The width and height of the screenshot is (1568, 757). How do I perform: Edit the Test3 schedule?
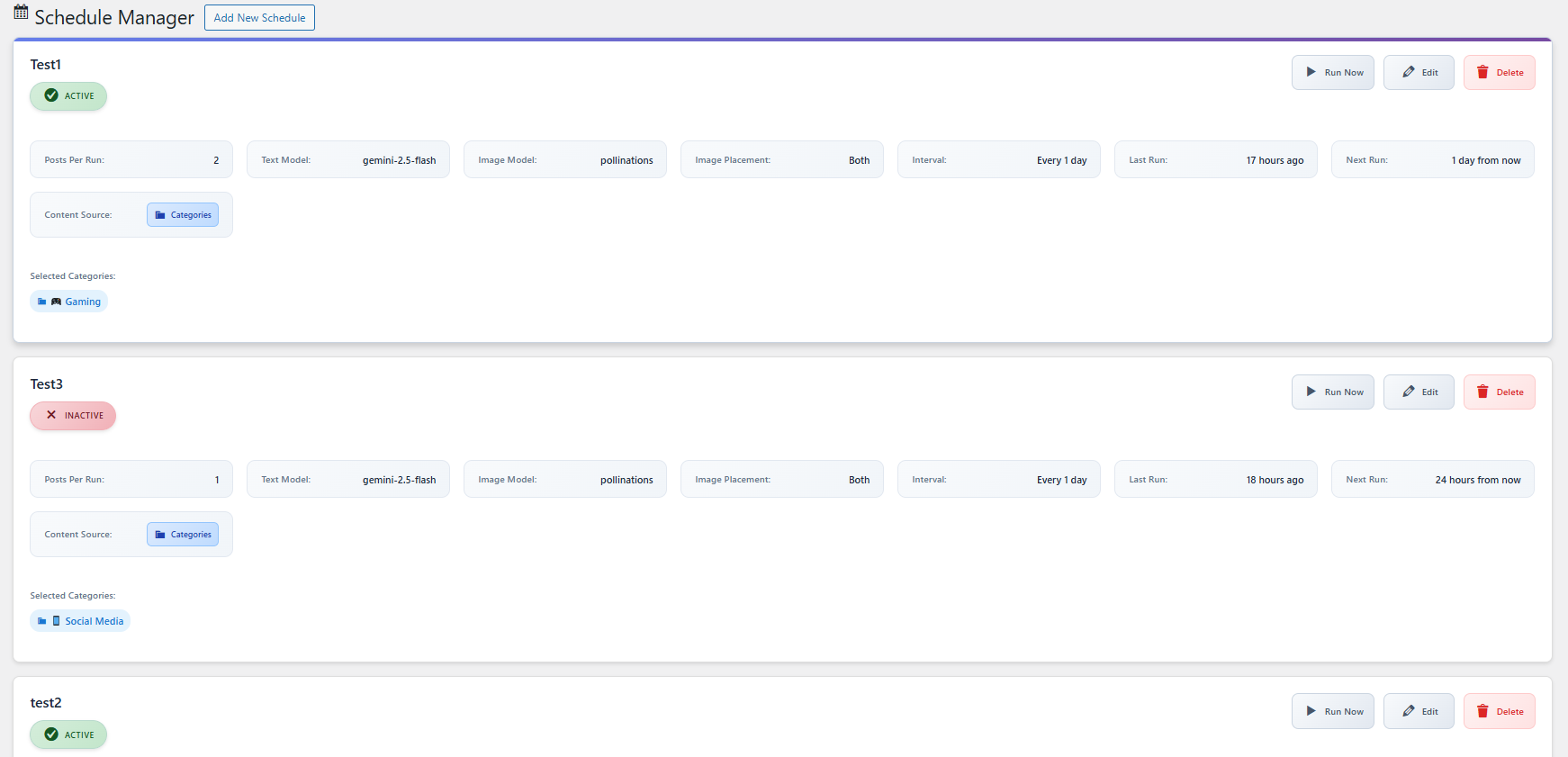pos(1419,392)
